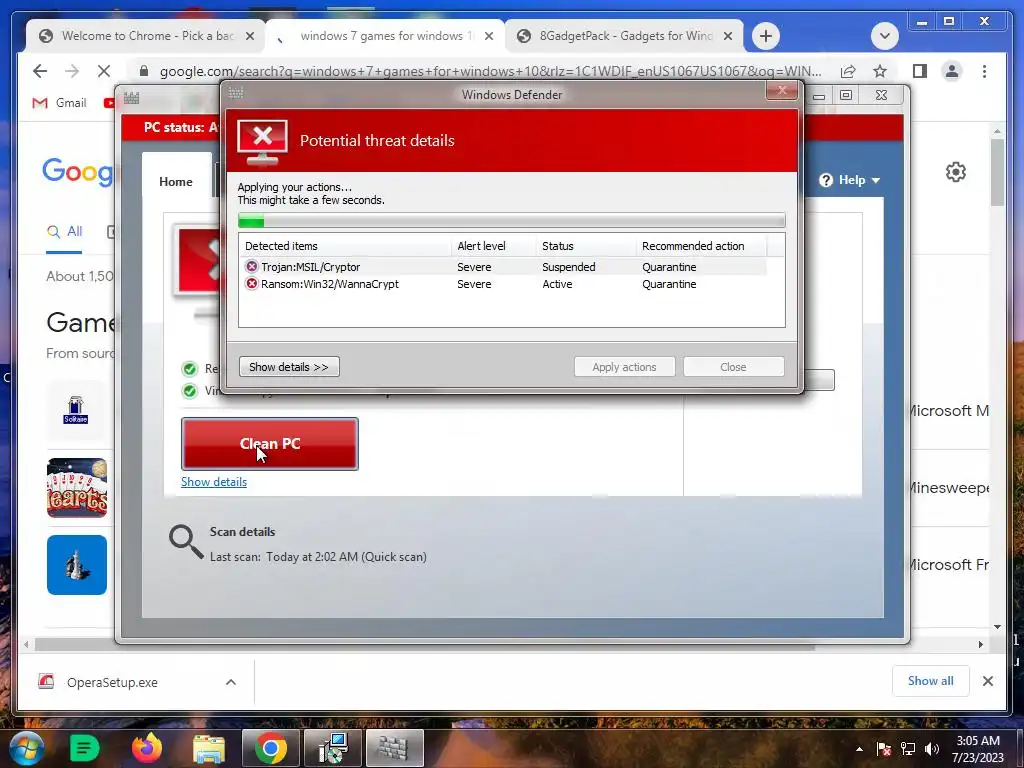Stop loading the Chrome page
1024x768 pixels.
[x=104, y=71]
